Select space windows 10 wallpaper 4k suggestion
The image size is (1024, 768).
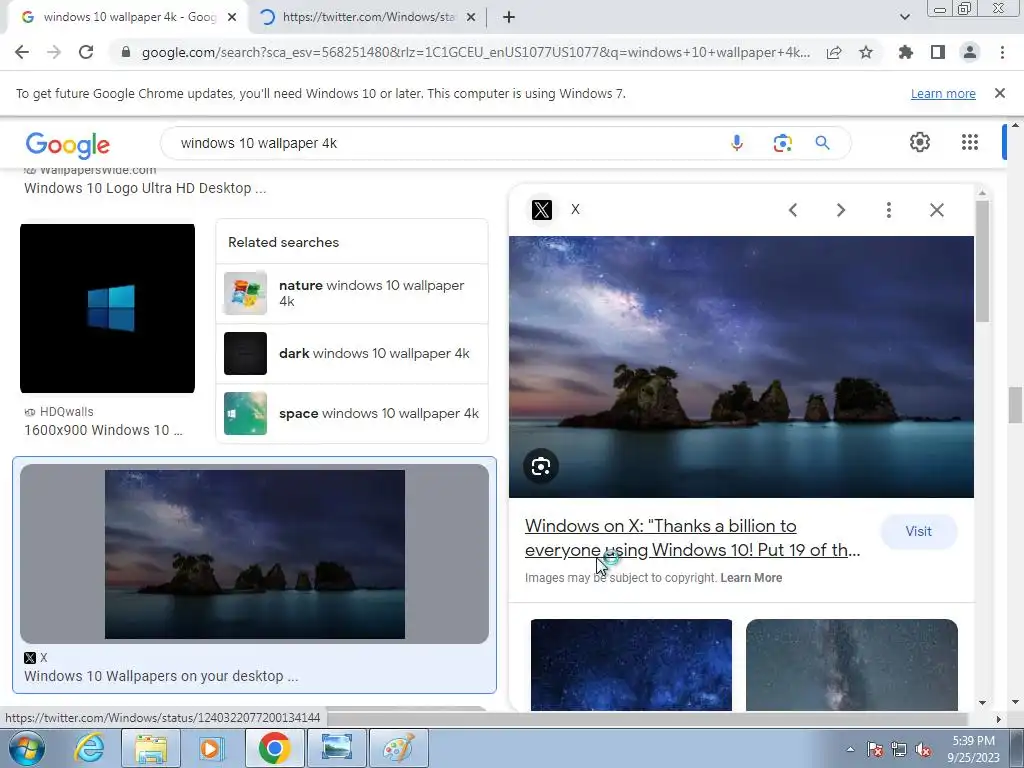pos(352,413)
